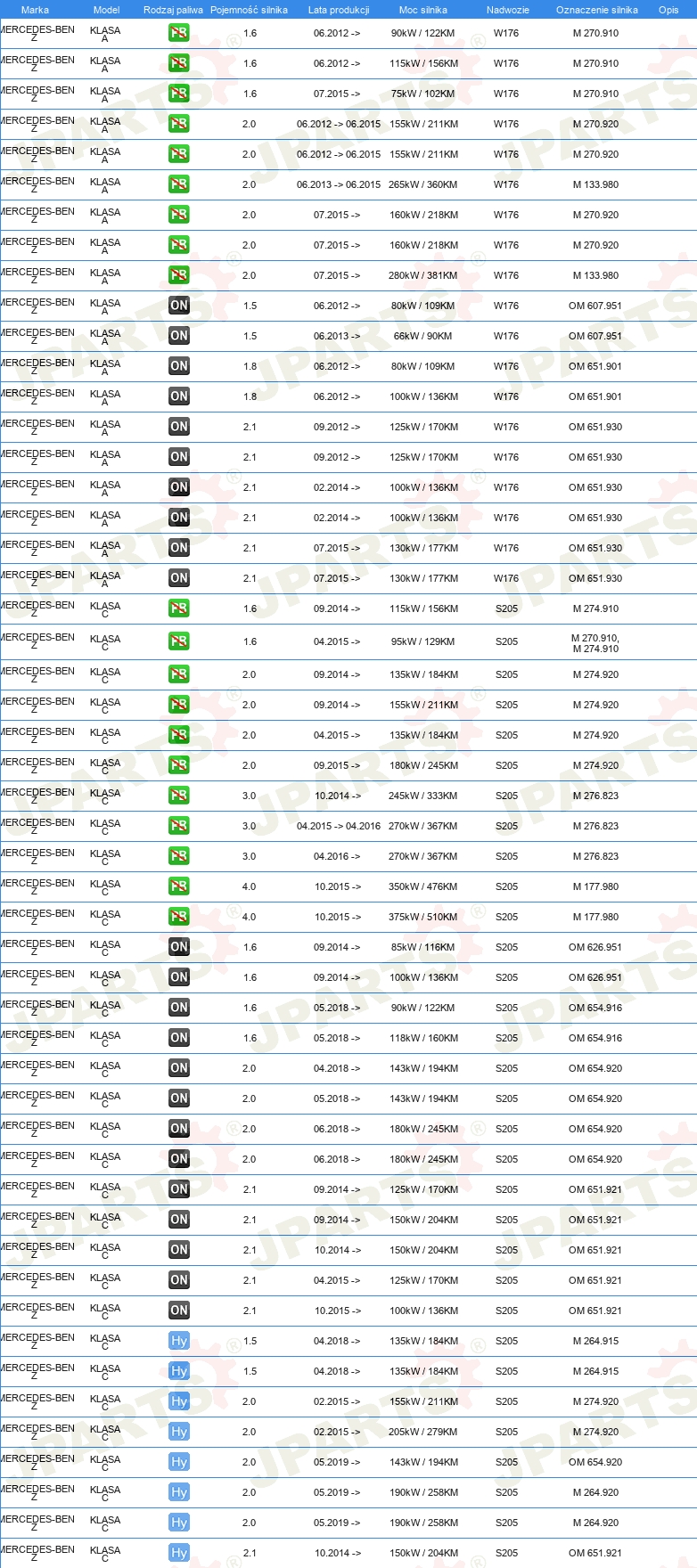The width and height of the screenshot is (697, 1568).
Task: Click M 177.980 in the 375kW / 510KM row
Action: tap(595, 917)
